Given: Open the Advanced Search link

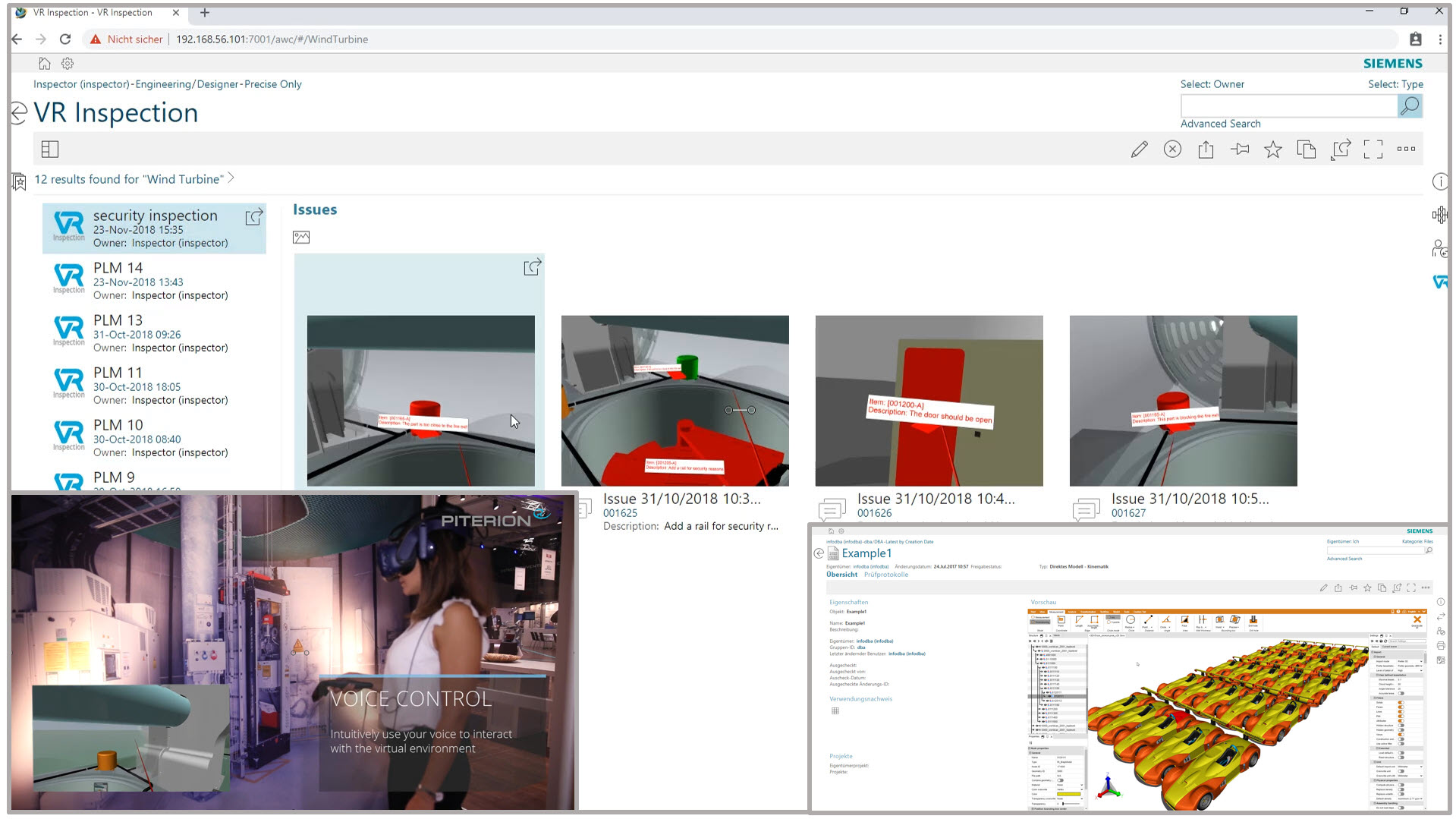Looking at the screenshot, I should [1220, 124].
